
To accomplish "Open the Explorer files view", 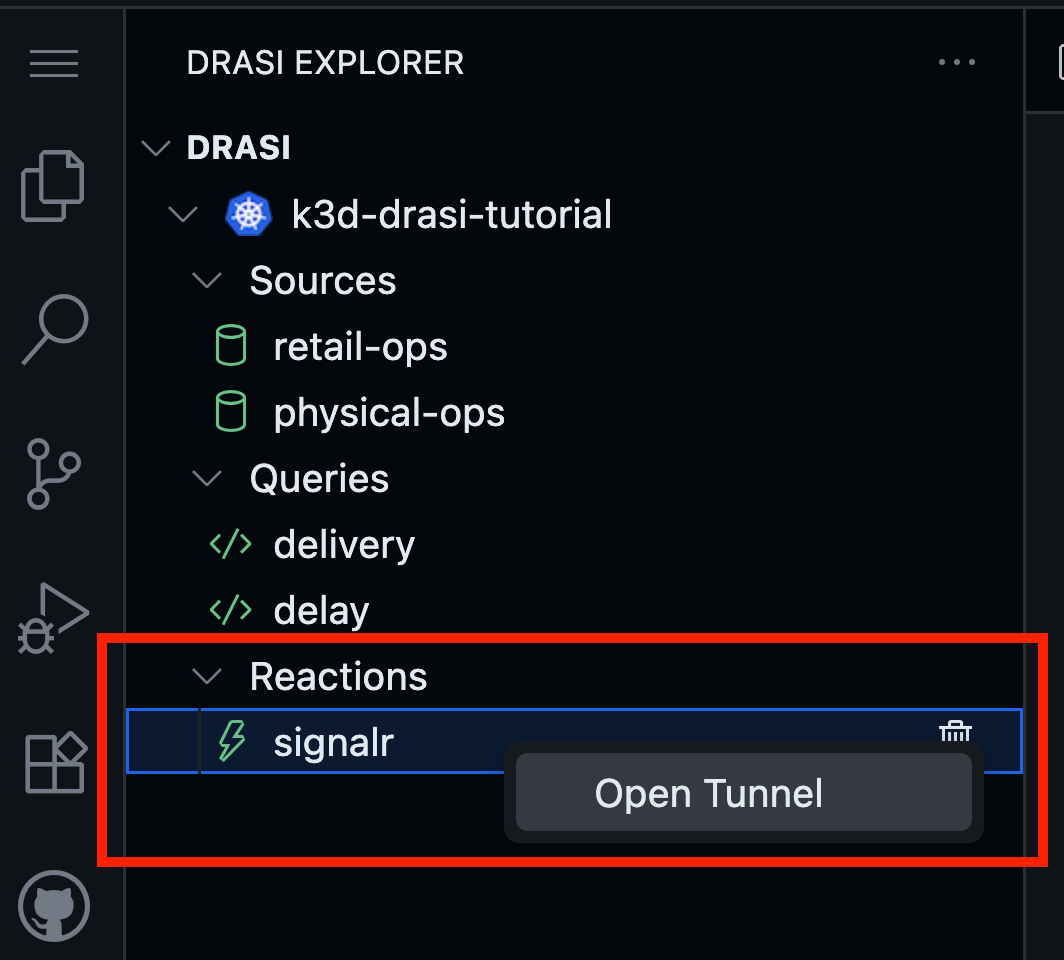I will tap(54, 186).
